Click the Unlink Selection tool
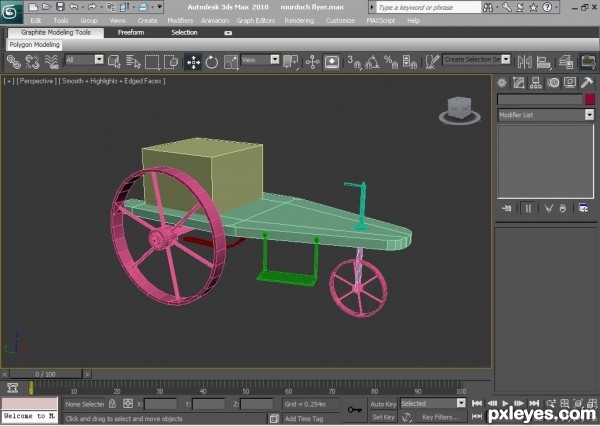 (33, 61)
